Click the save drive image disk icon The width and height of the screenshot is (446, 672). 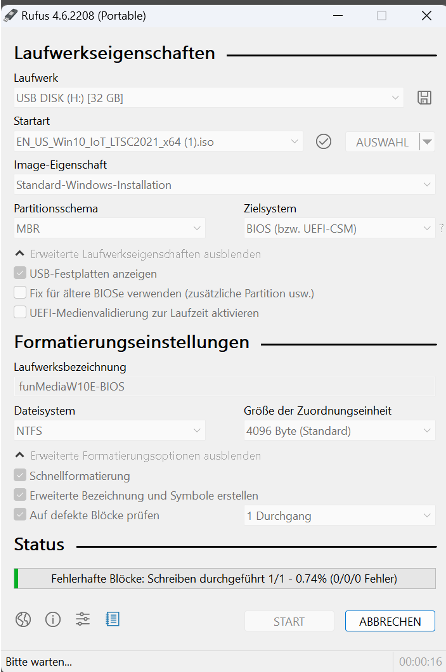(424, 98)
